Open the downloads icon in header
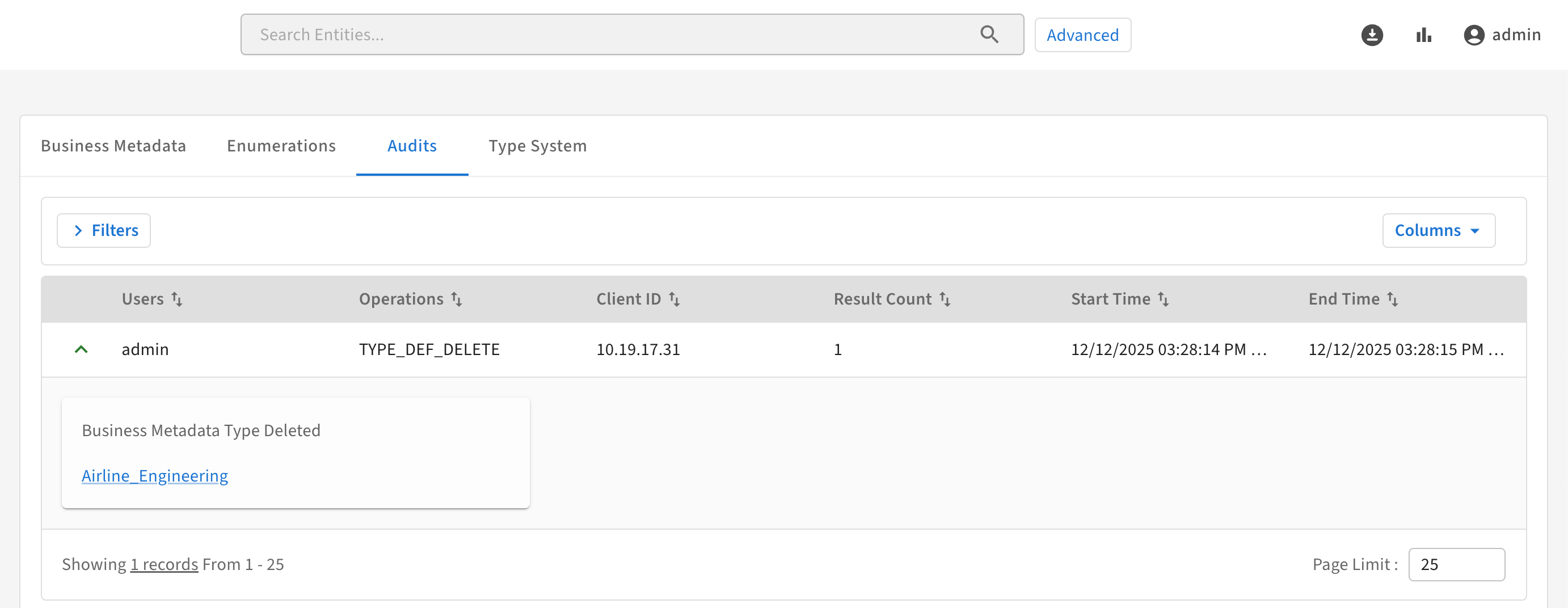The width and height of the screenshot is (1568, 608). [1371, 35]
